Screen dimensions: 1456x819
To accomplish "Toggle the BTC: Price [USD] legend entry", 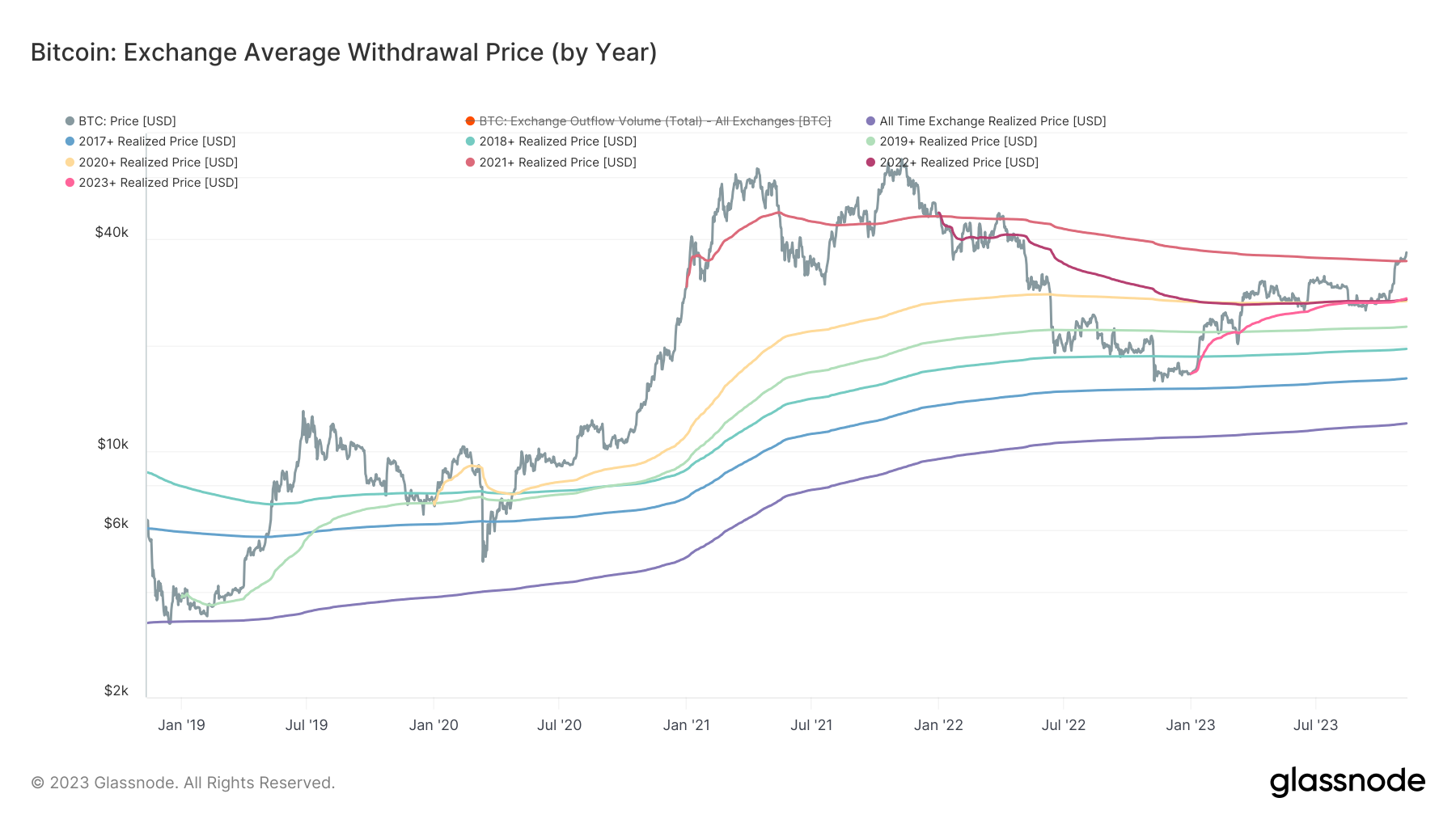I will coord(127,121).
